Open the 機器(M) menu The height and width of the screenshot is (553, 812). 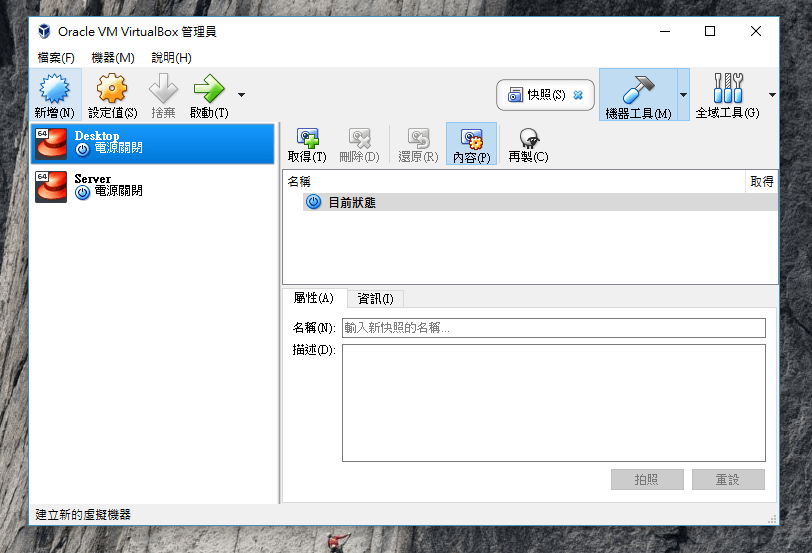(x=113, y=57)
